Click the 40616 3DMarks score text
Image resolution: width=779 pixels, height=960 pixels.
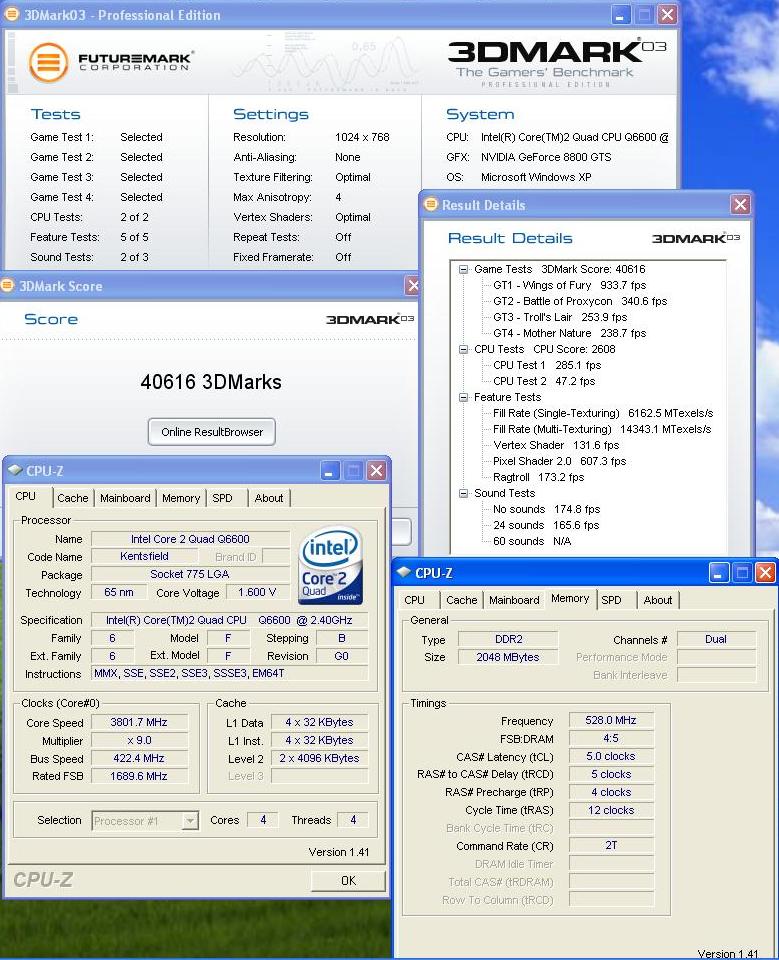click(211, 382)
